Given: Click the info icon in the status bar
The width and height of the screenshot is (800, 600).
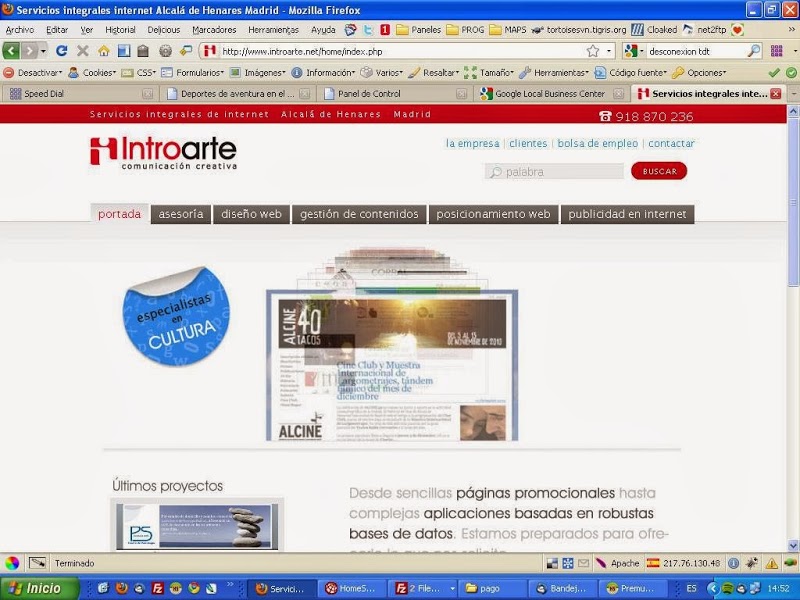Looking at the screenshot, I should click(x=733, y=563).
